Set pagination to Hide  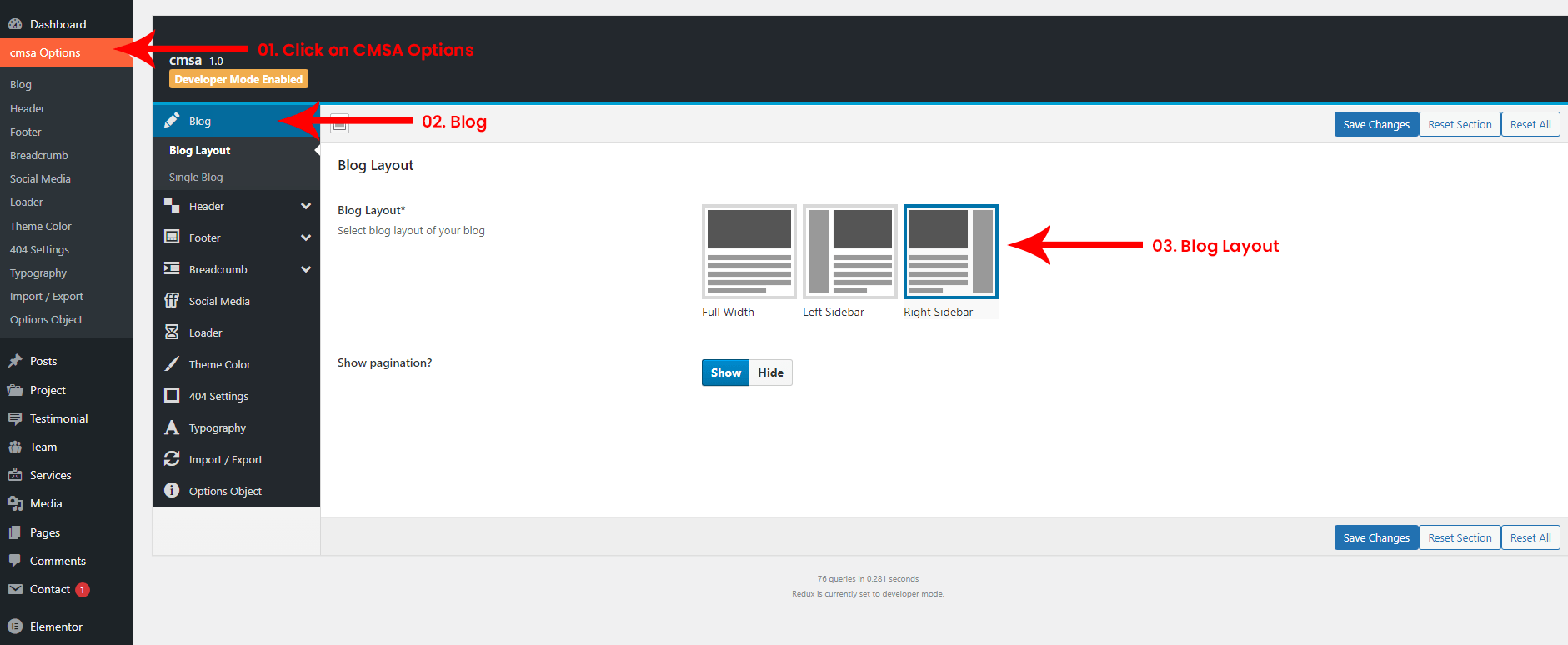[770, 372]
